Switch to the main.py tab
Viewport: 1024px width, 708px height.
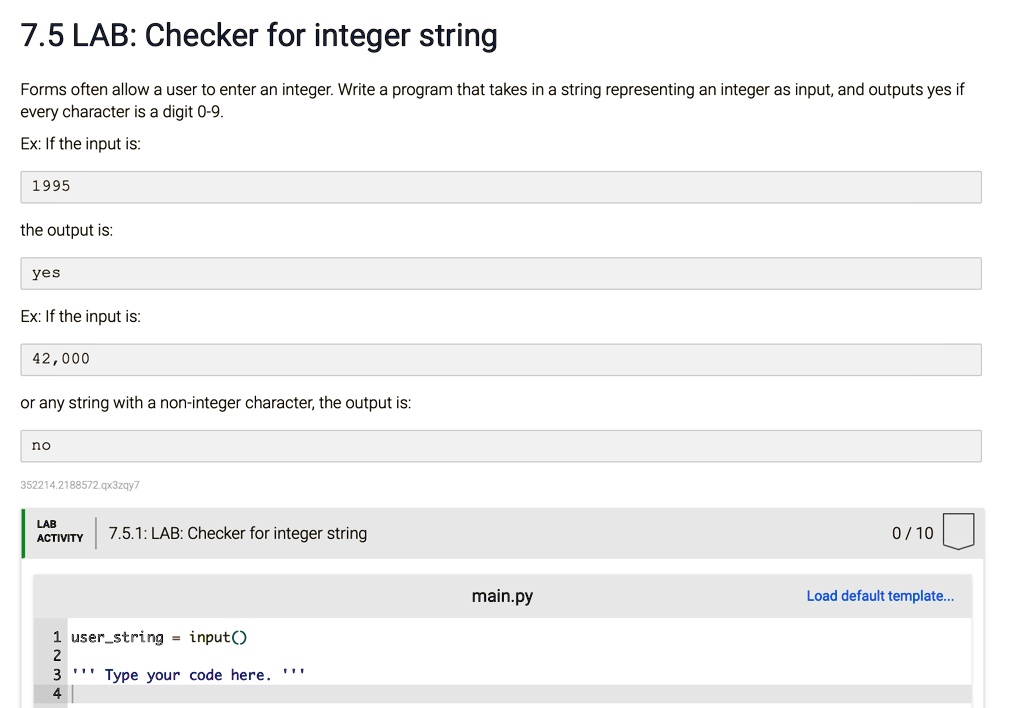[502, 595]
